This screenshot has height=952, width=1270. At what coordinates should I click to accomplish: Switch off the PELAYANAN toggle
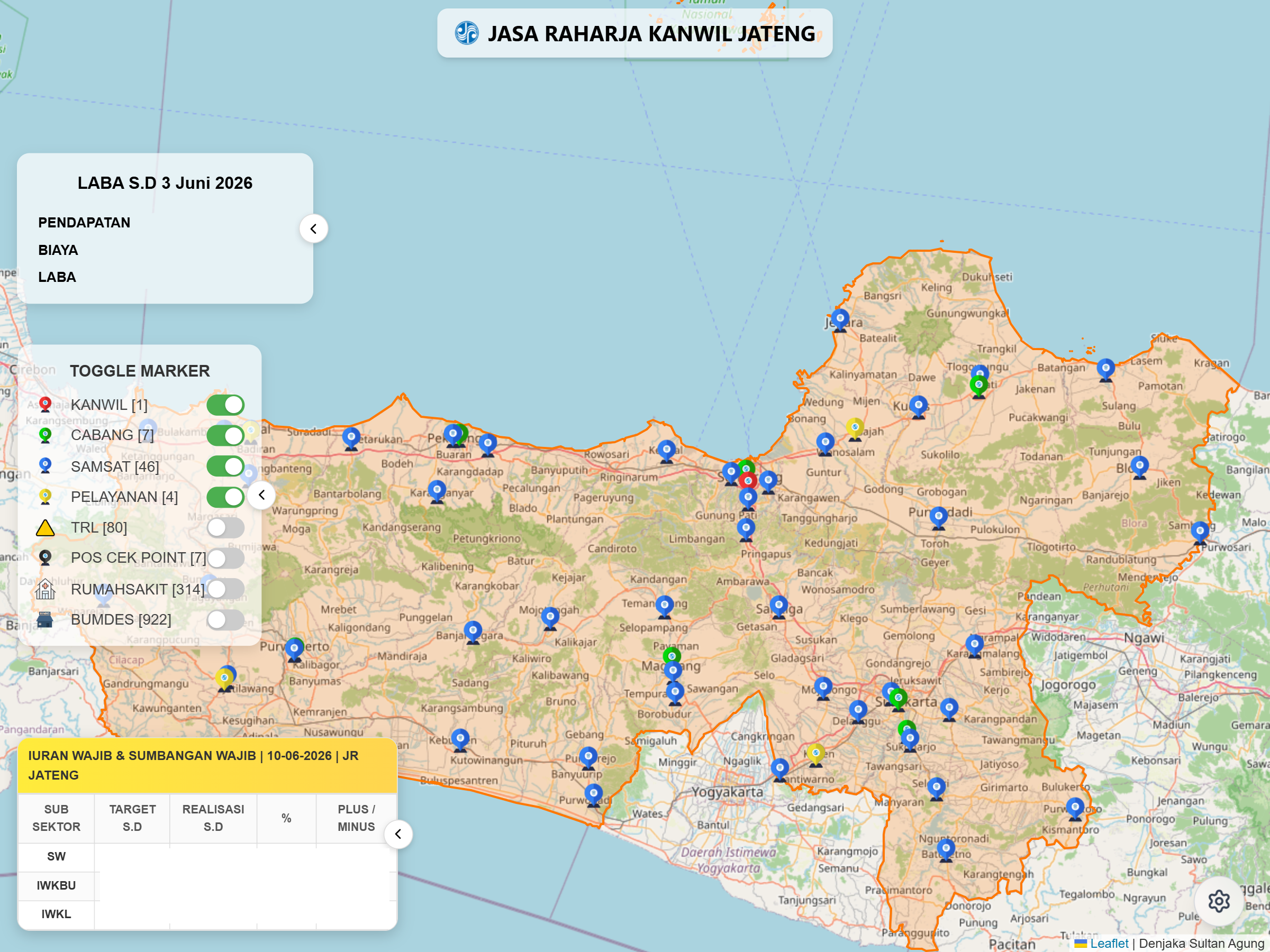click(x=225, y=497)
